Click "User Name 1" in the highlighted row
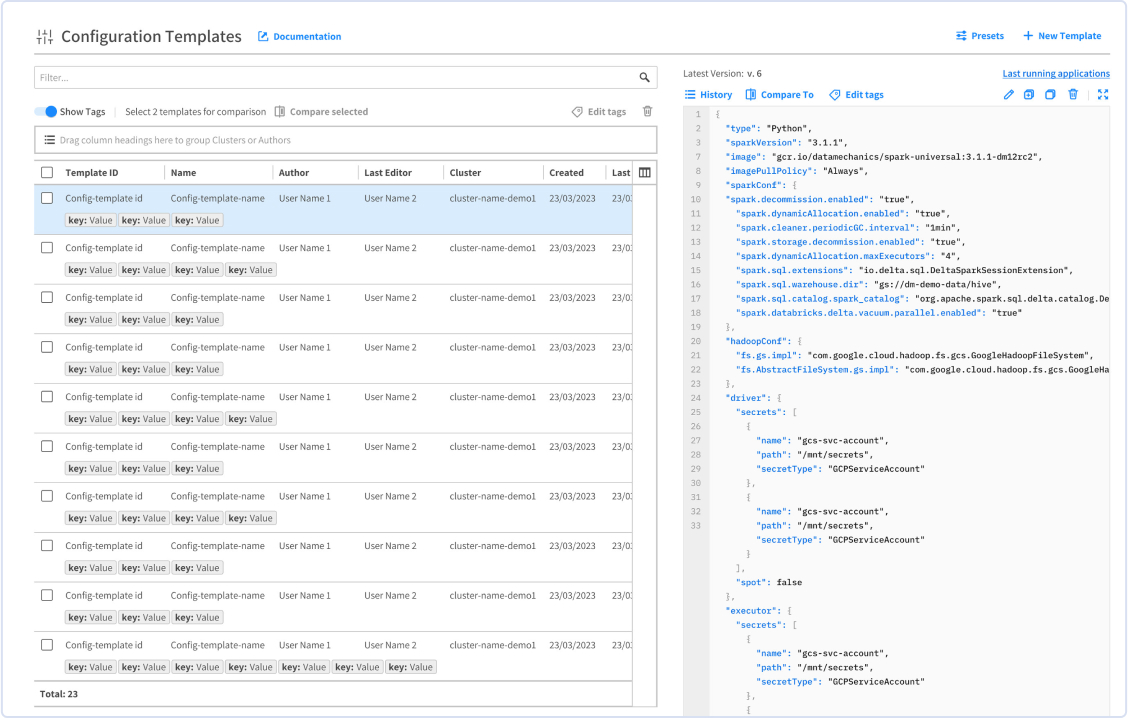 point(305,198)
